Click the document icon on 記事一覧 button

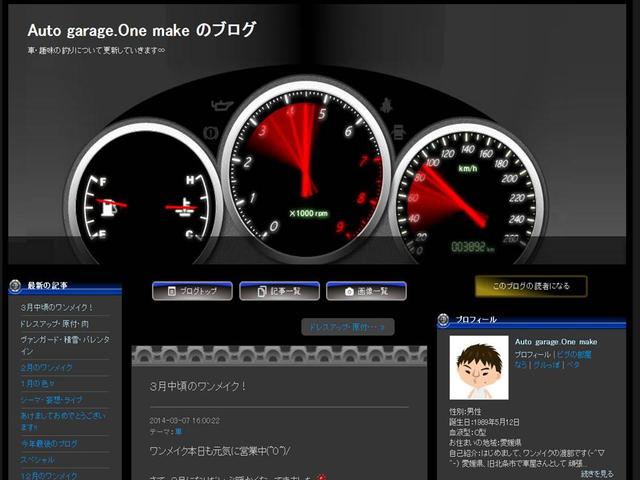(x=262, y=291)
